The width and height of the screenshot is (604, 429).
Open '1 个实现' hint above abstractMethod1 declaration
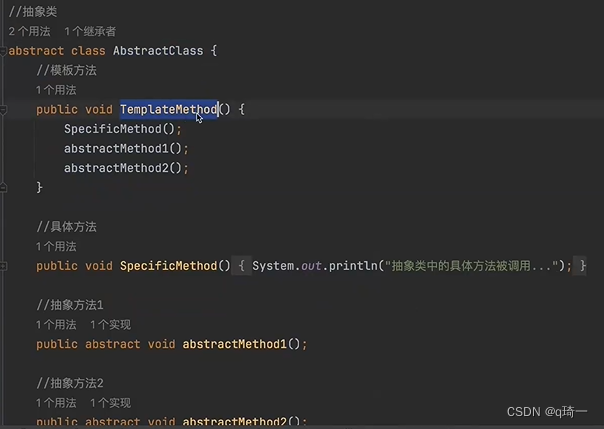[x=111, y=325]
